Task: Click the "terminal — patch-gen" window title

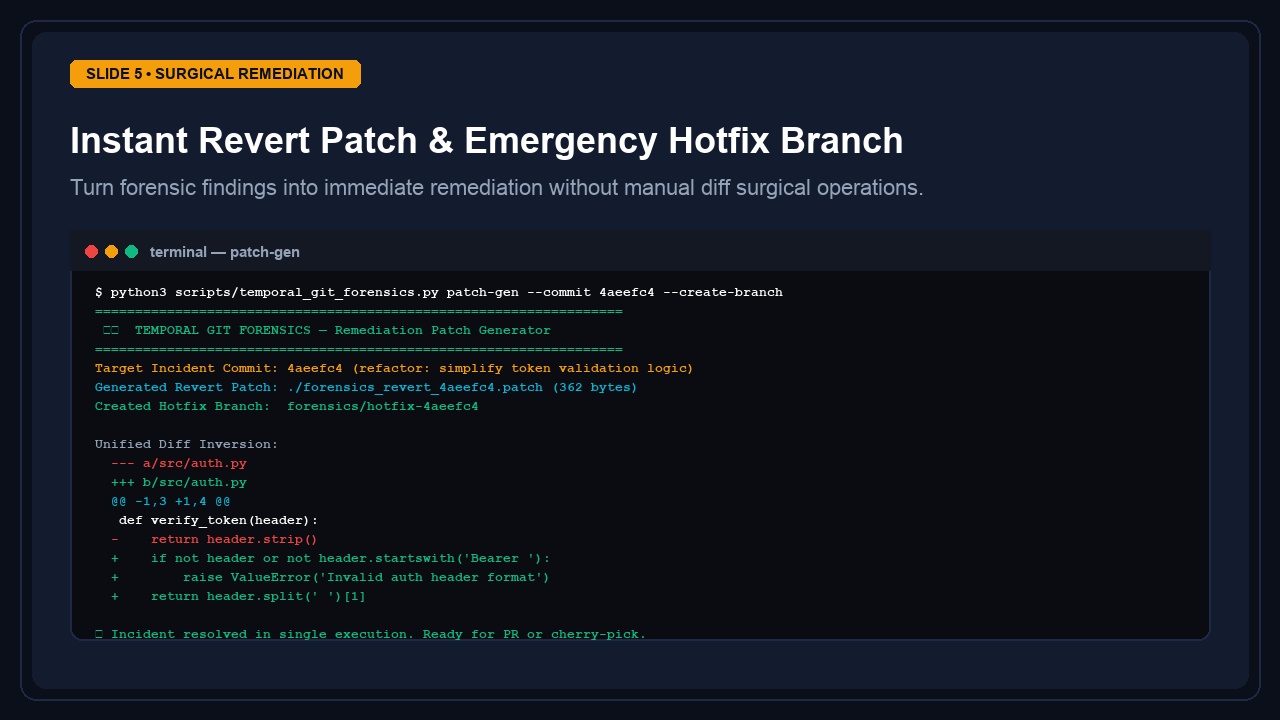Action: tap(225, 252)
